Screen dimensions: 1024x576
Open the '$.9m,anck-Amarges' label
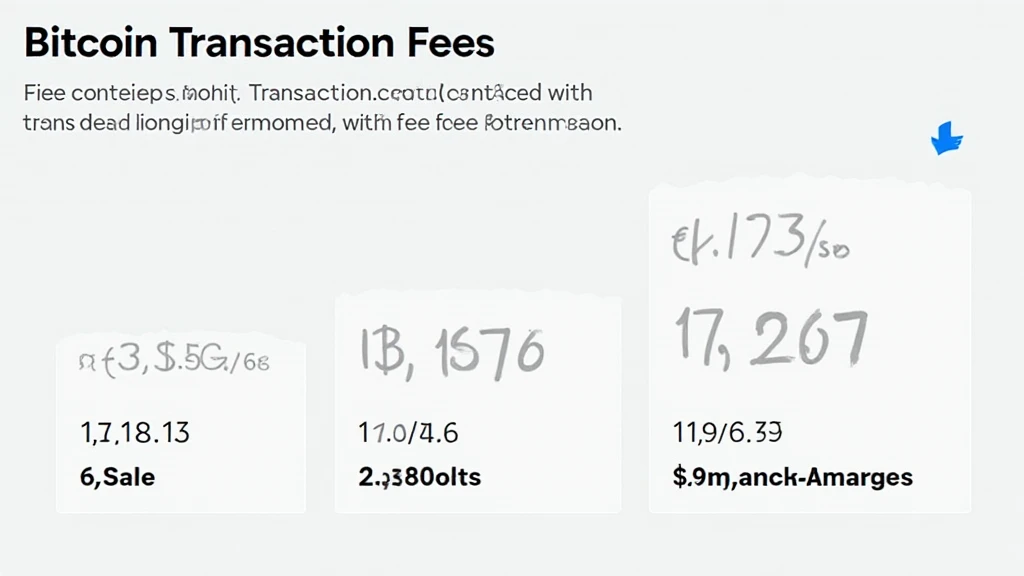click(x=793, y=477)
